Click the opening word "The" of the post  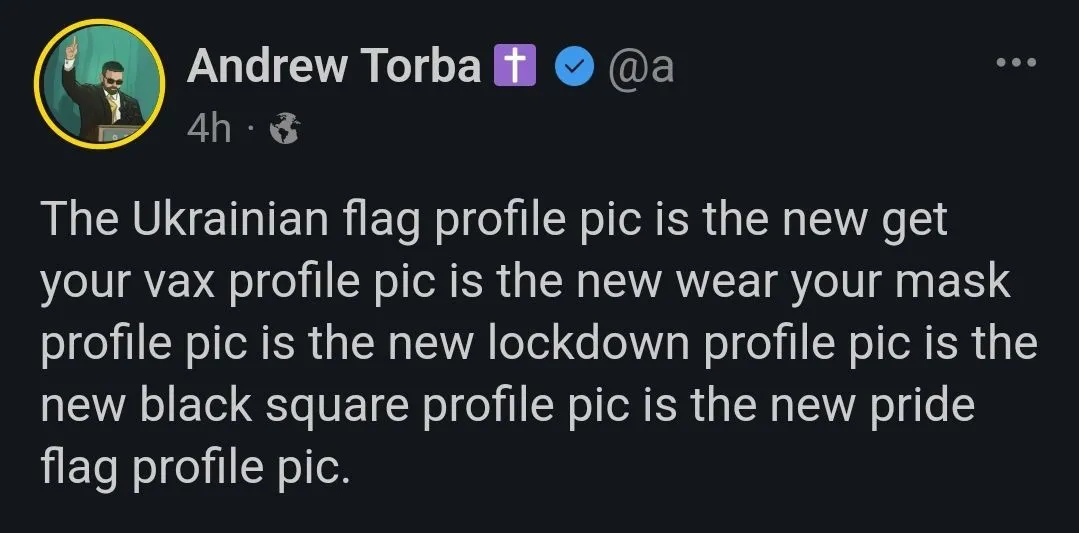click(80, 221)
